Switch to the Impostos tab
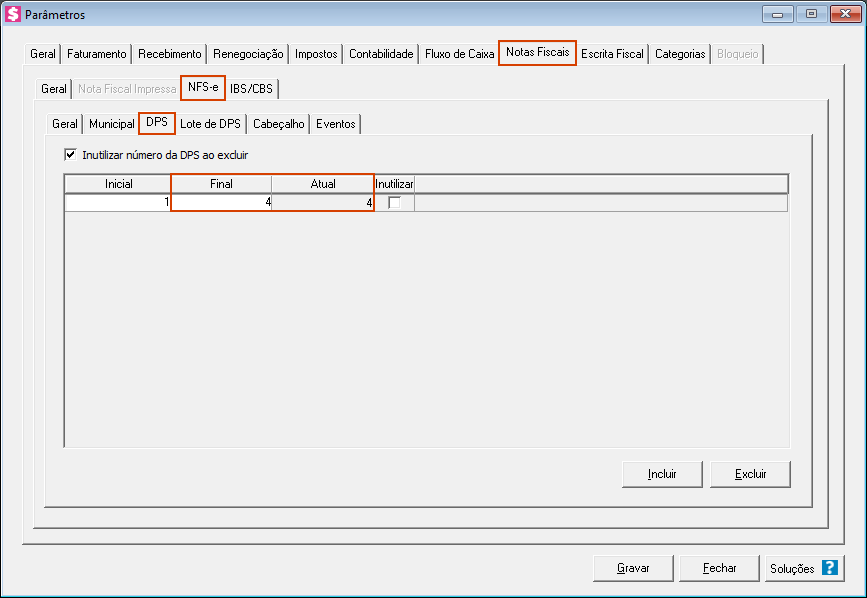Screen dimensions: 867x598 (x=316, y=54)
